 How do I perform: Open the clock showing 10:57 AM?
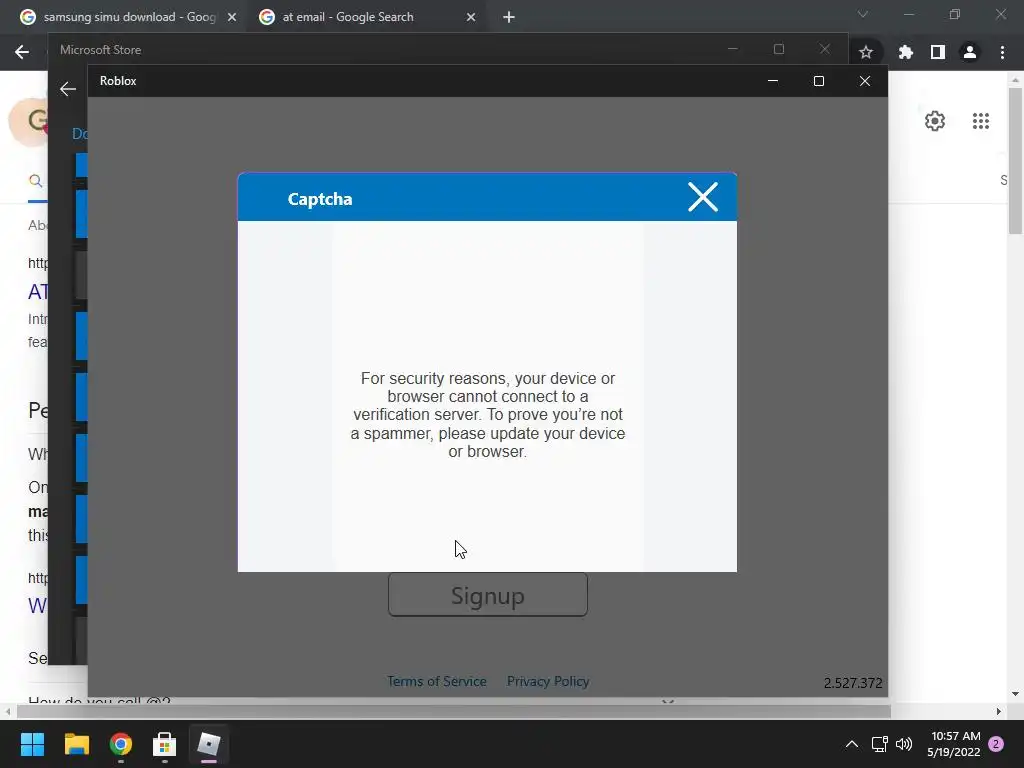click(x=954, y=744)
